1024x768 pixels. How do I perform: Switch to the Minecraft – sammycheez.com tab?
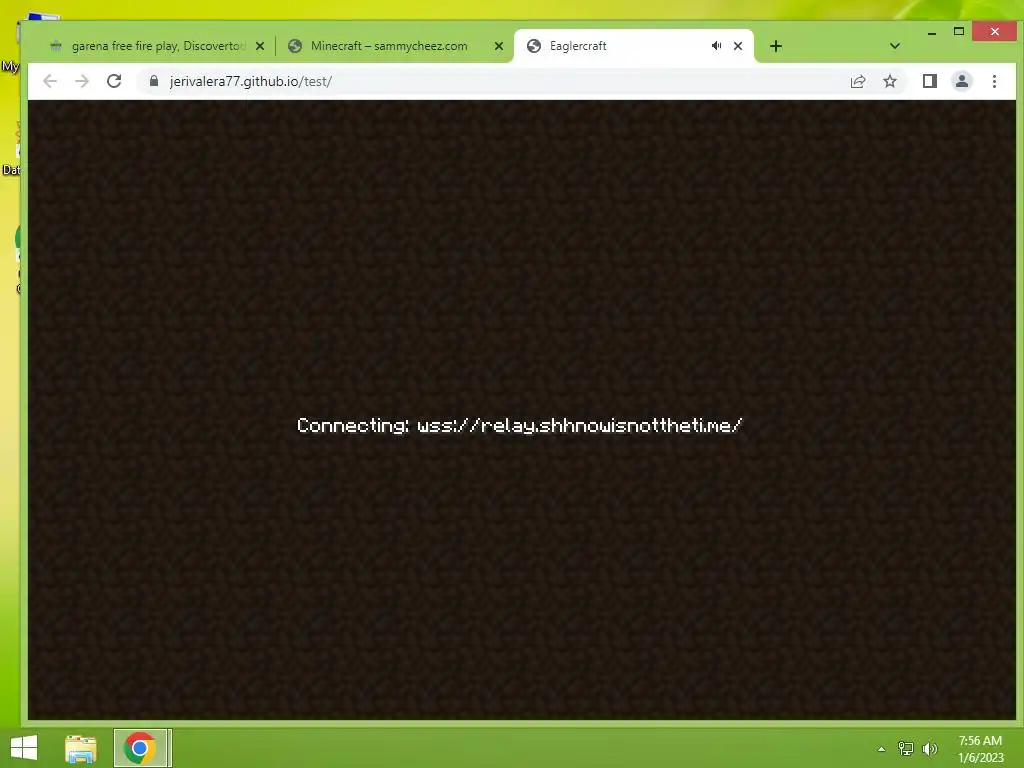[395, 46]
